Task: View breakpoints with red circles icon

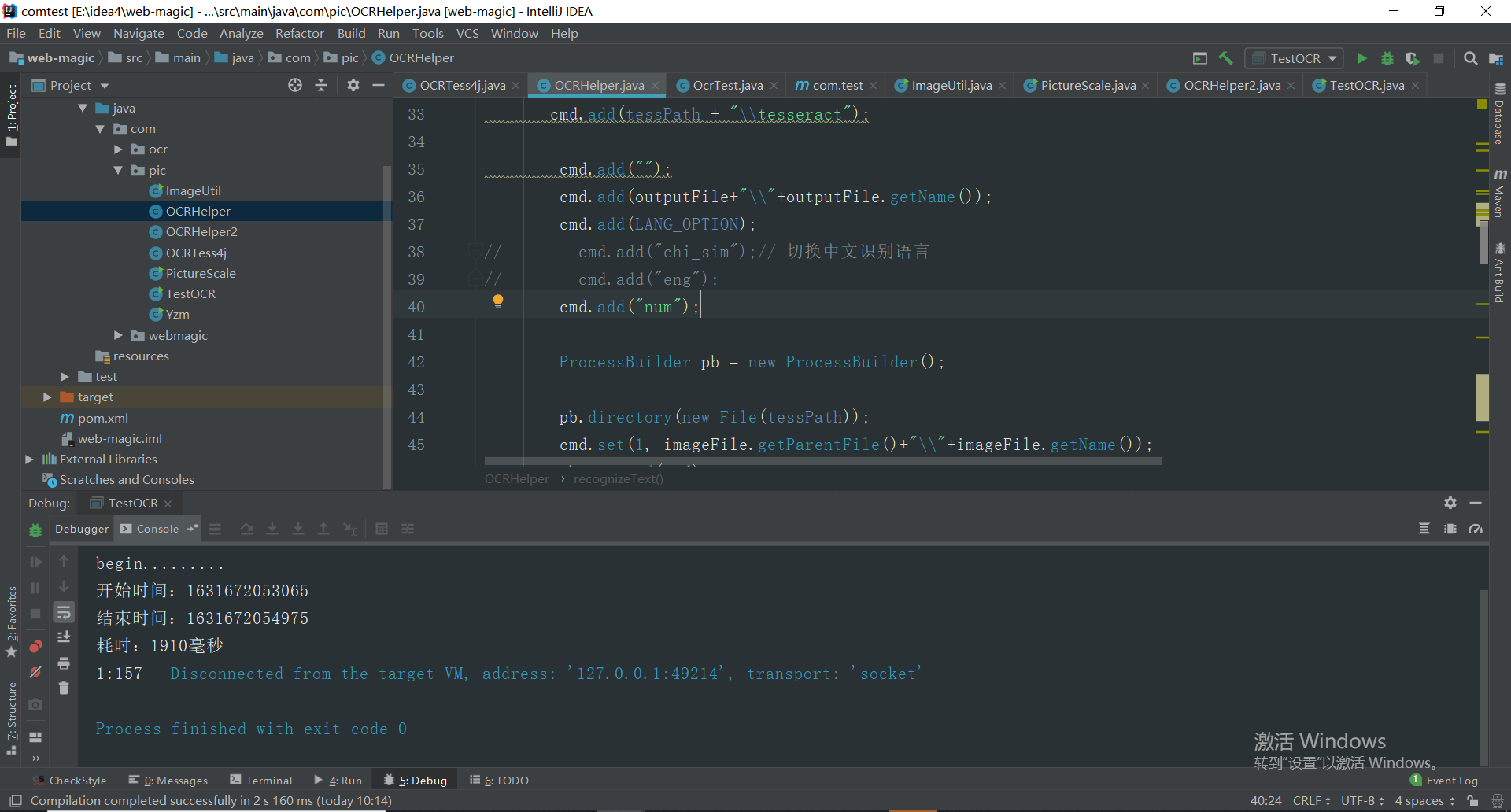Action: tap(35, 647)
